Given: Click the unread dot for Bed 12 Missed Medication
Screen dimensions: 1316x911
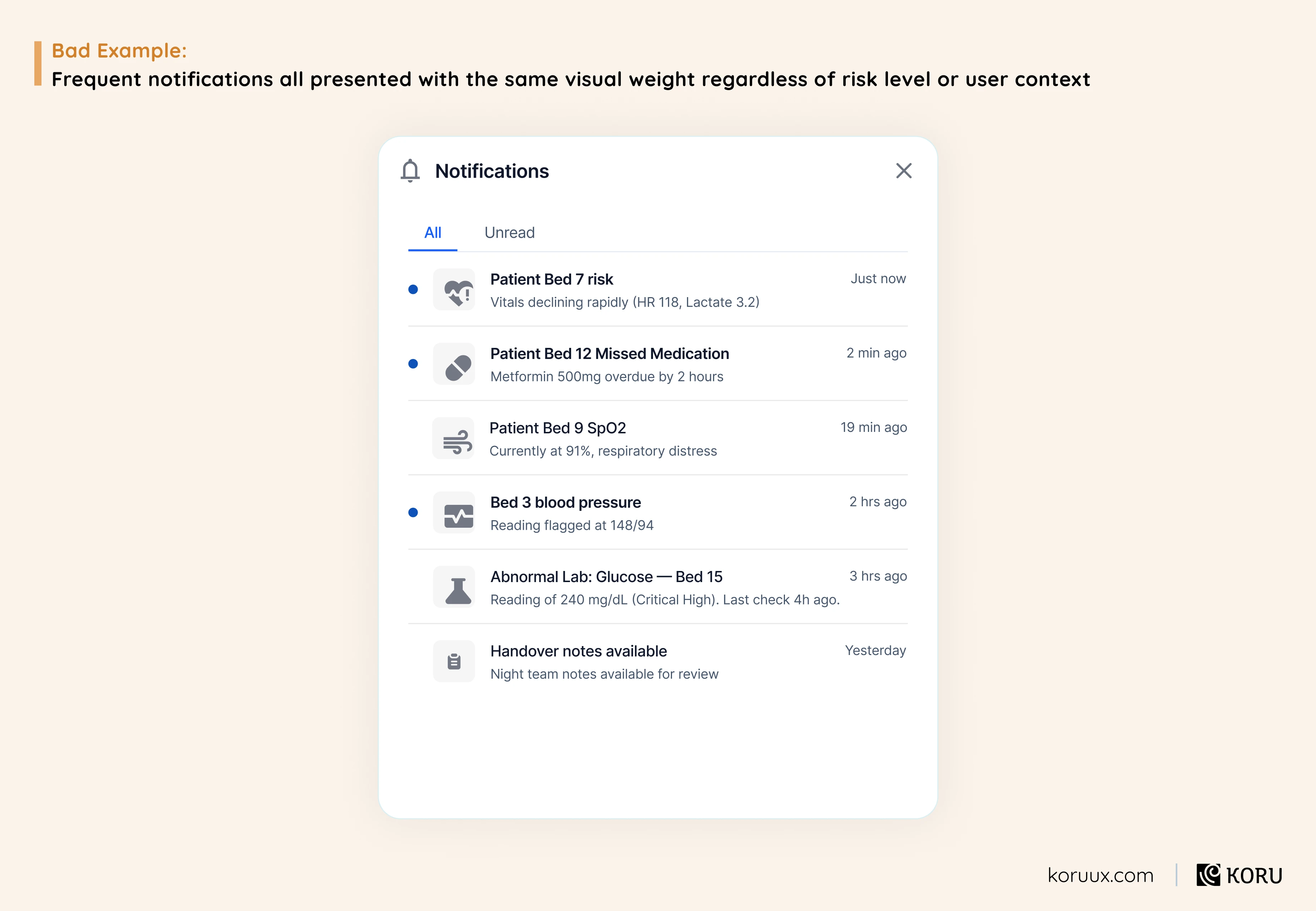Looking at the screenshot, I should click(x=413, y=364).
